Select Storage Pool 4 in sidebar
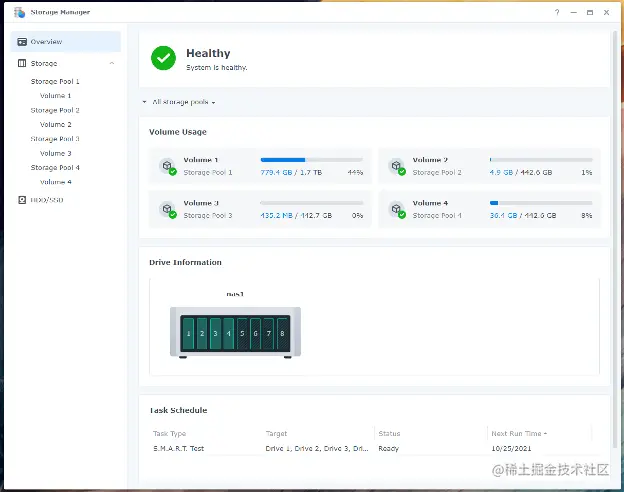The width and height of the screenshot is (624, 492). [x=55, y=168]
